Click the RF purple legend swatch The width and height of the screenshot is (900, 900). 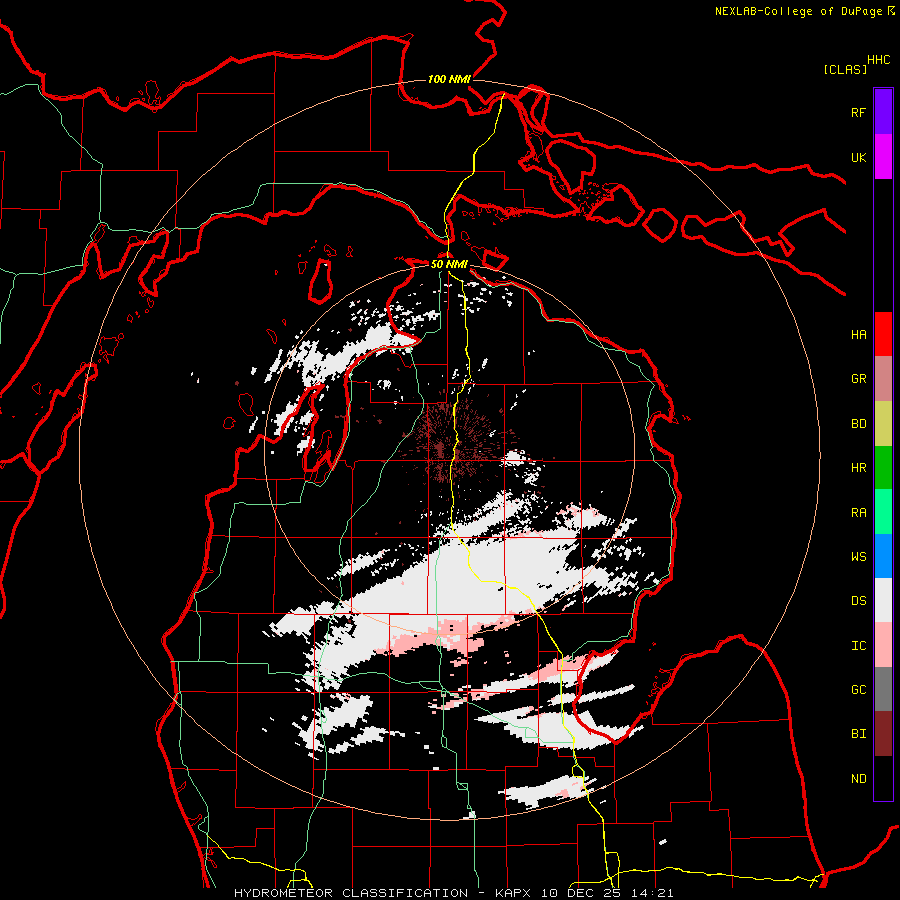(883, 112)
